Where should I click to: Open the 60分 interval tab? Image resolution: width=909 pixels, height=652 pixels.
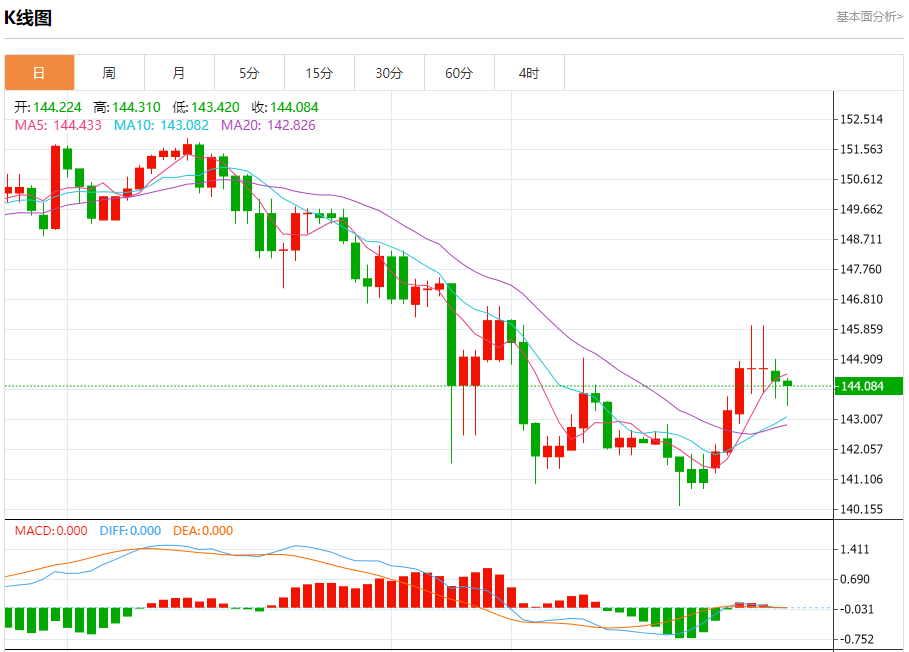point(459,73)
